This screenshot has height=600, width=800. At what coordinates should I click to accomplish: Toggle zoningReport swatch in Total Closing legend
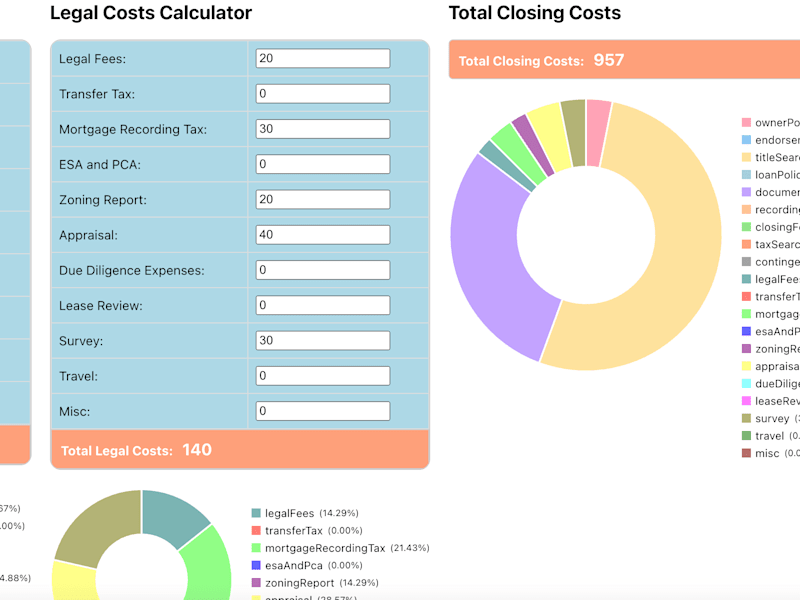(746, 348)
